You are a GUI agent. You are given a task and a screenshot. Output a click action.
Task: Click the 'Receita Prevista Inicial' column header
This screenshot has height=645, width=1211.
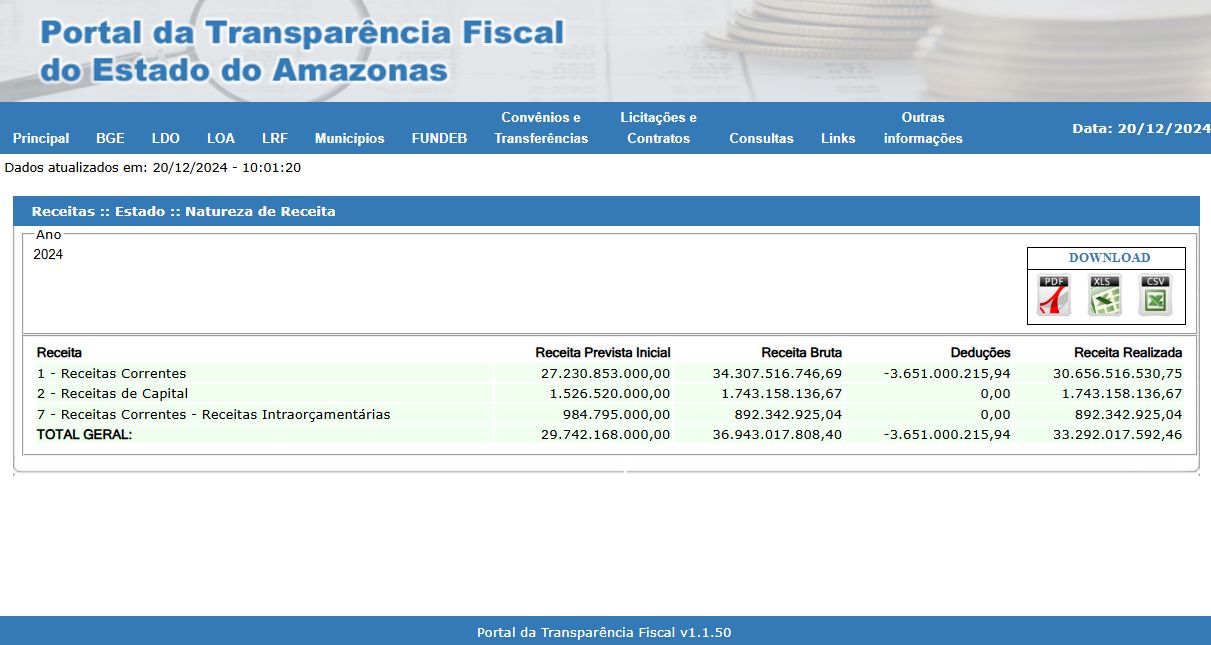tap(603, 352)
